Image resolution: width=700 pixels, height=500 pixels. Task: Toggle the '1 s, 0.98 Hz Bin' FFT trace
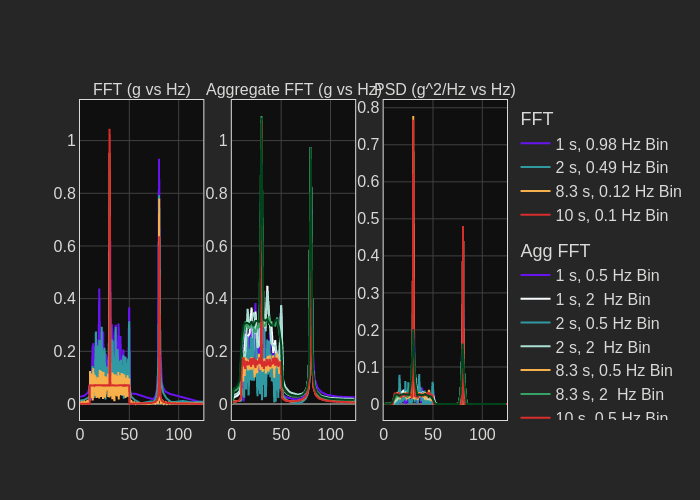pos(611,144)
